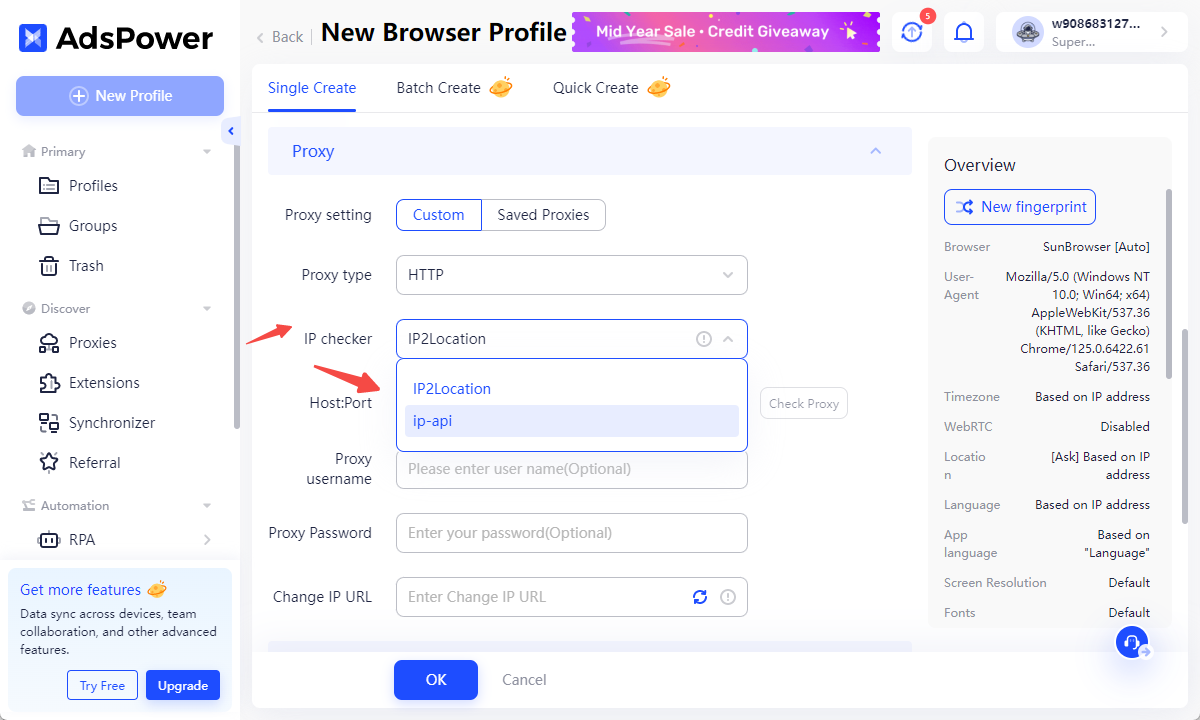Expand the RPA submenu arrow
This screenshot has height=720, width=1200.
207,540
